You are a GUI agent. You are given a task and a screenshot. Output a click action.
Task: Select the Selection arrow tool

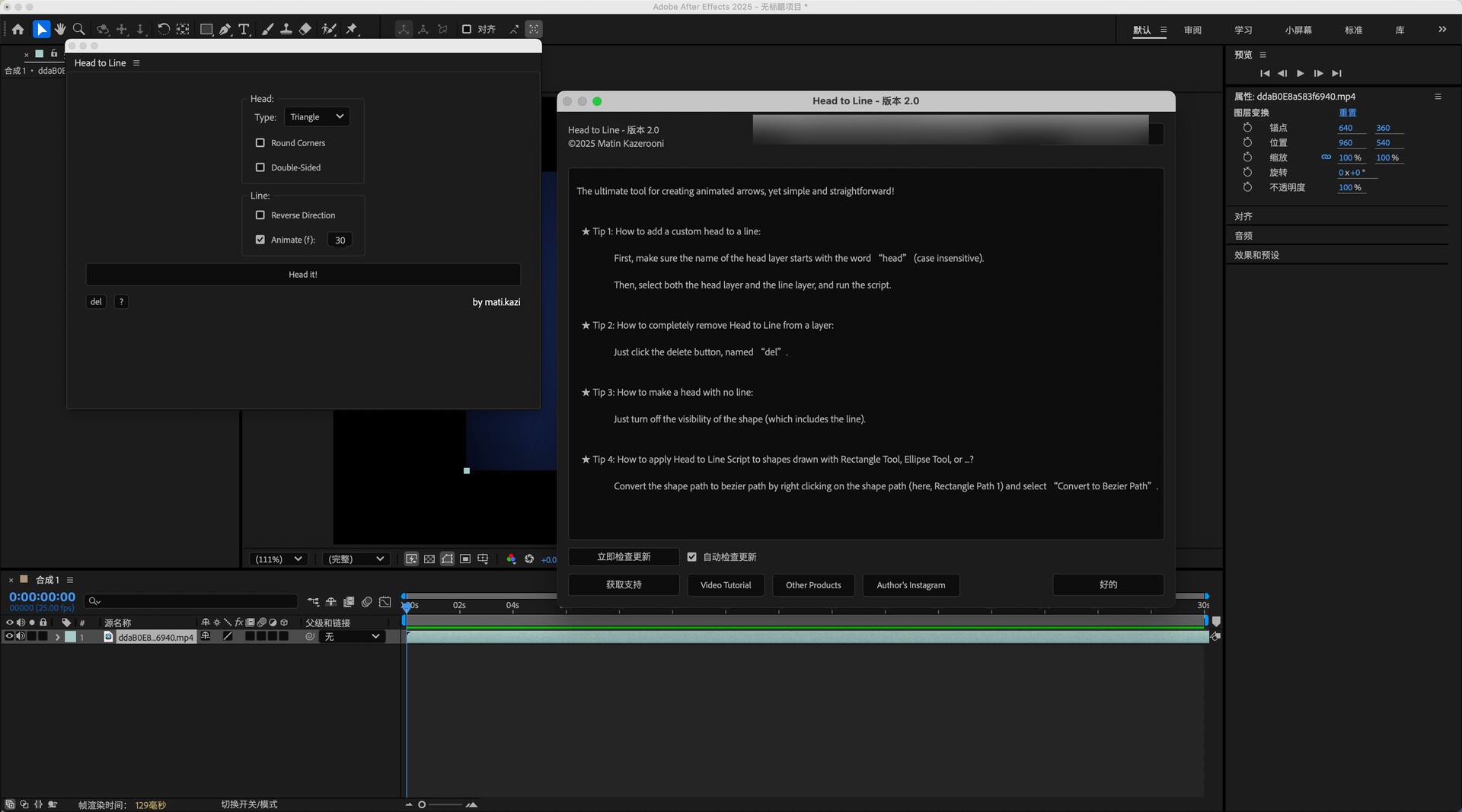pyautogui.click(x=41, y=30)
